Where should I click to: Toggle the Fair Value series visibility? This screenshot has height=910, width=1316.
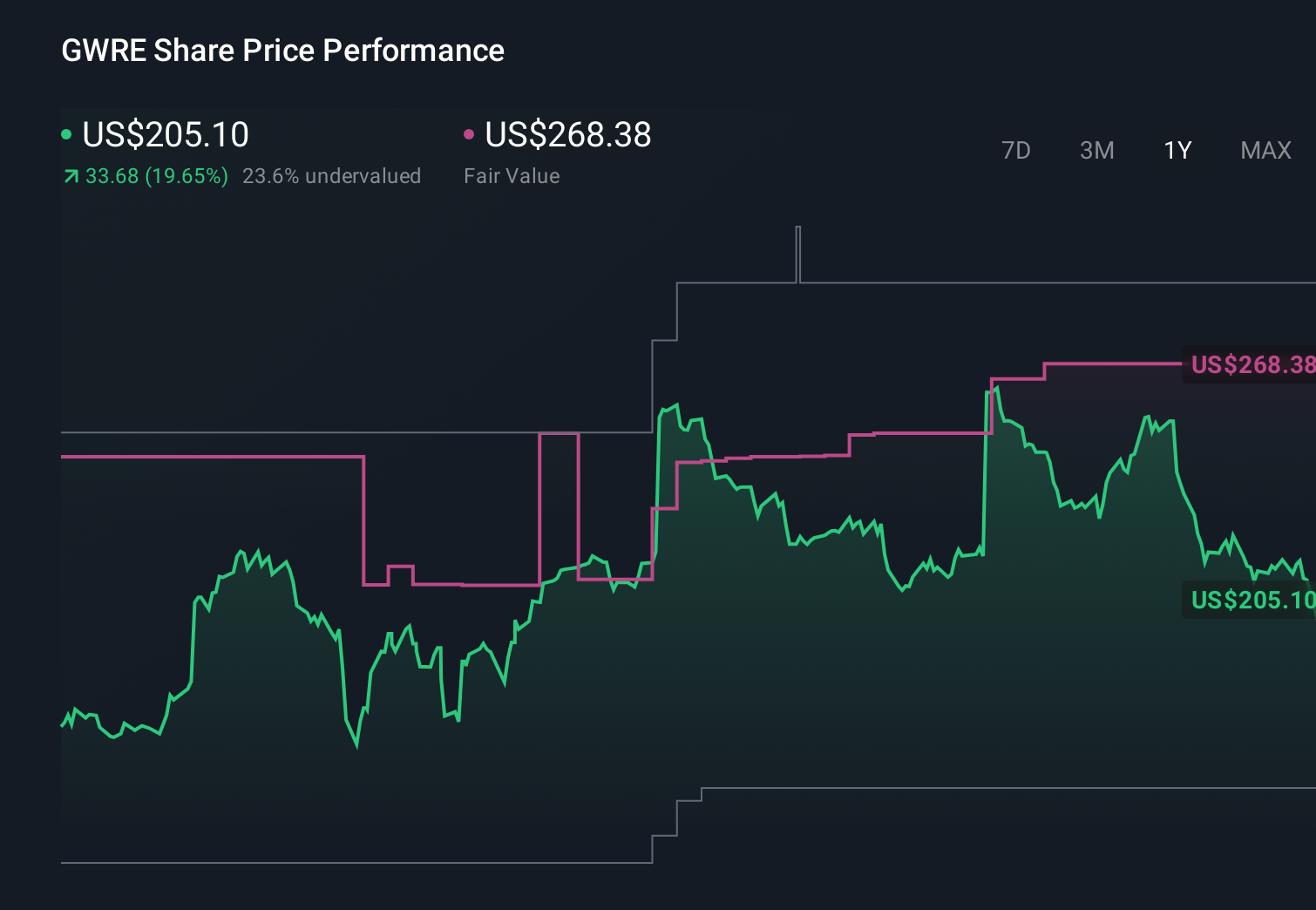click(x=566, y=135)
